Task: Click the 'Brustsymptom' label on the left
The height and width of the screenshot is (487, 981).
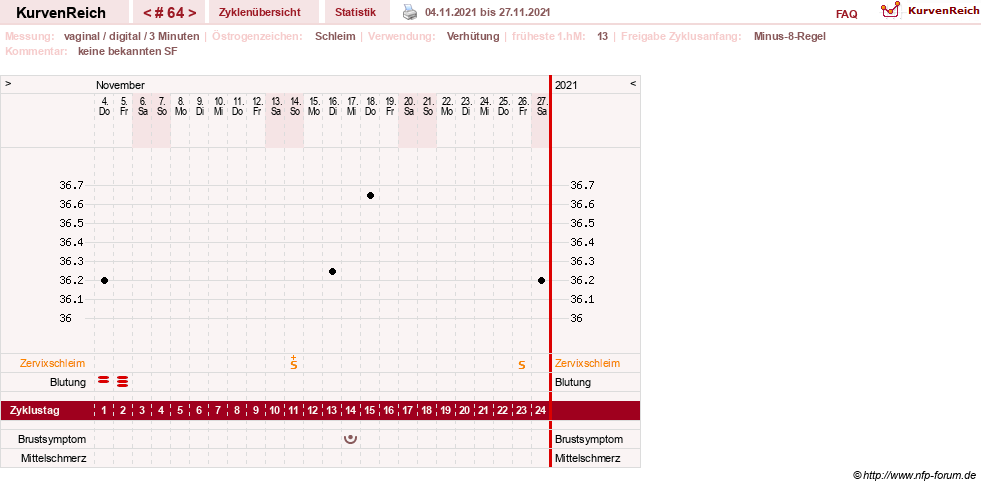Action: 52,439
